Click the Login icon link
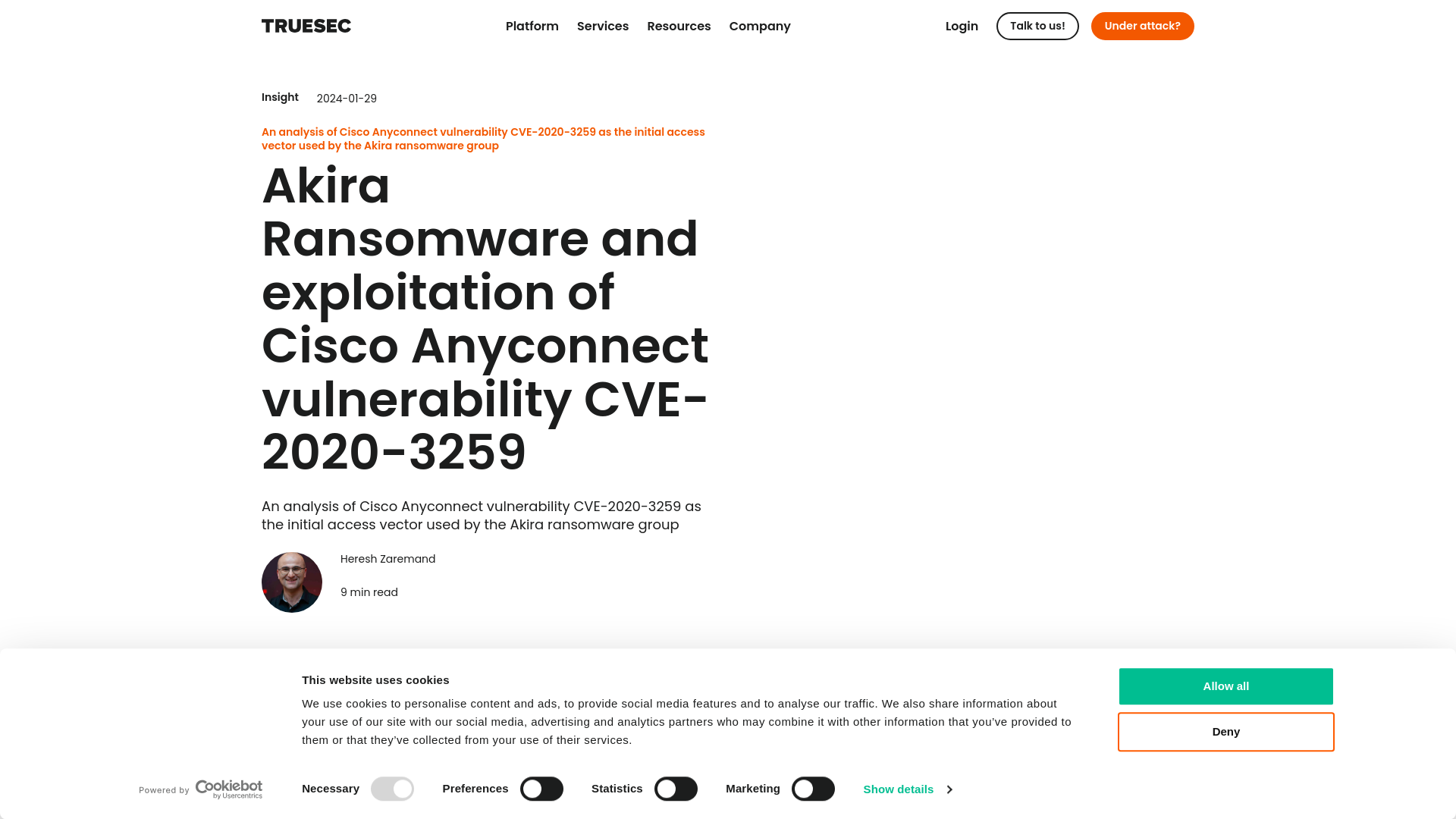 click(962, 26)
